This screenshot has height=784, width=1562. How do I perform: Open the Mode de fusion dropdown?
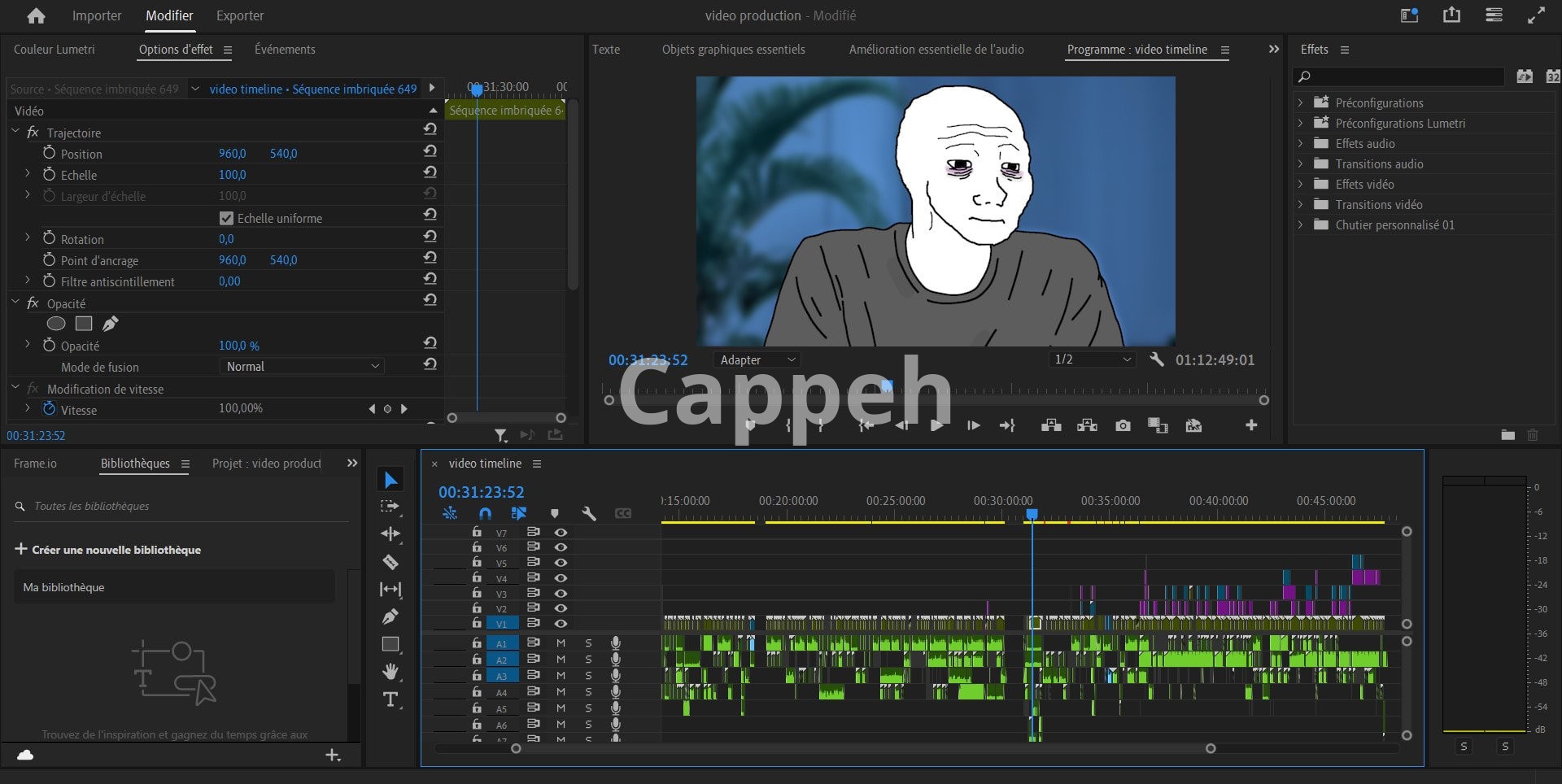tap(302, 367)
